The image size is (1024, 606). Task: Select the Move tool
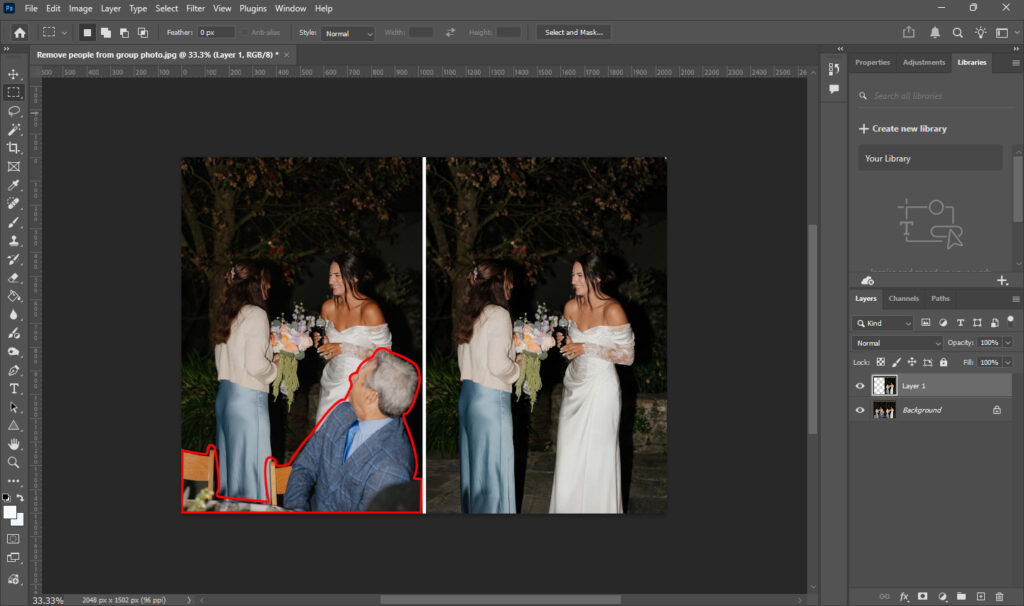click(x=14, y=74)
